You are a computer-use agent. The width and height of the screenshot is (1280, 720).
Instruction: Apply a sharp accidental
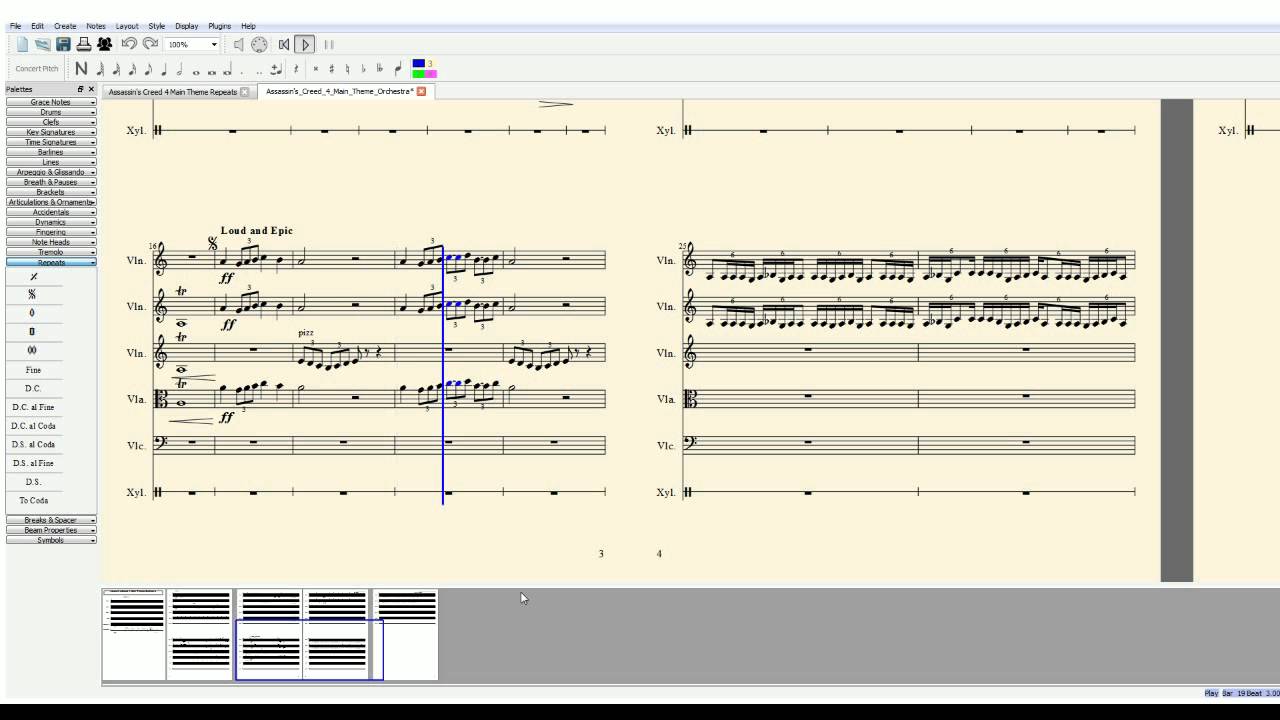[332, 69]
